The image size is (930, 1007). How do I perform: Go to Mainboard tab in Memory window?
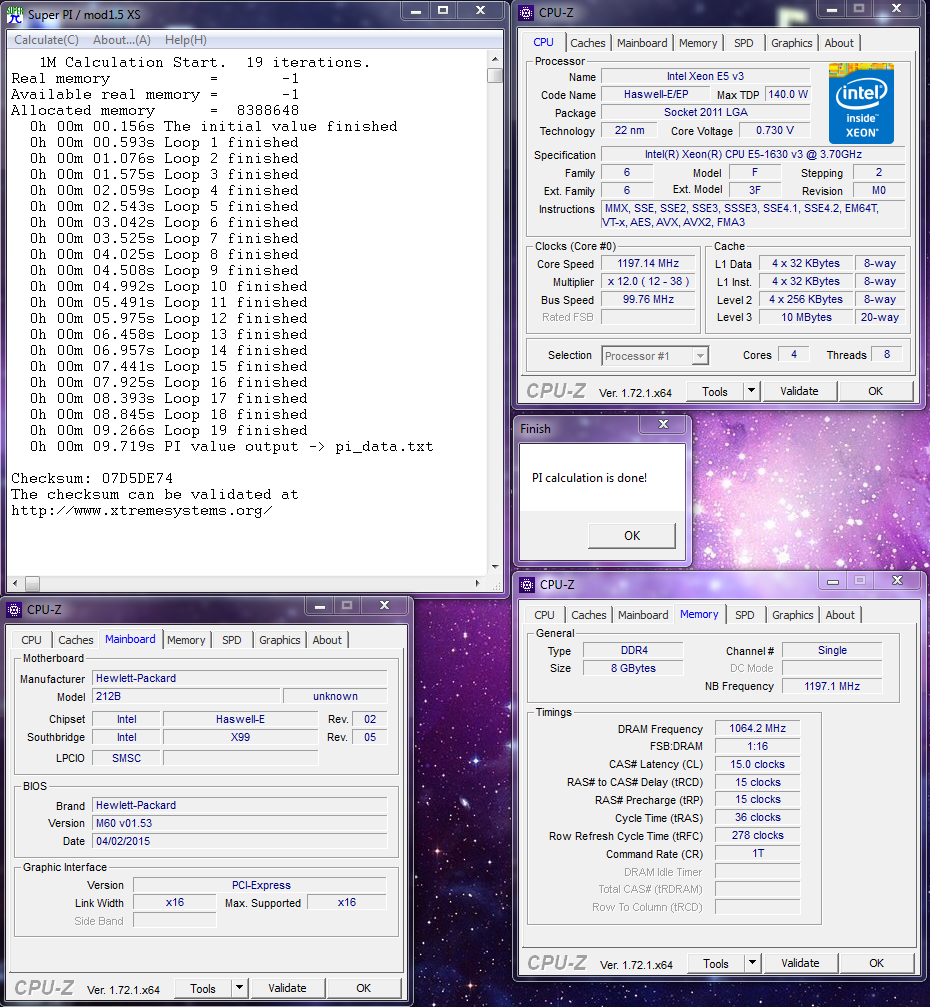click(x=643, y=615)
